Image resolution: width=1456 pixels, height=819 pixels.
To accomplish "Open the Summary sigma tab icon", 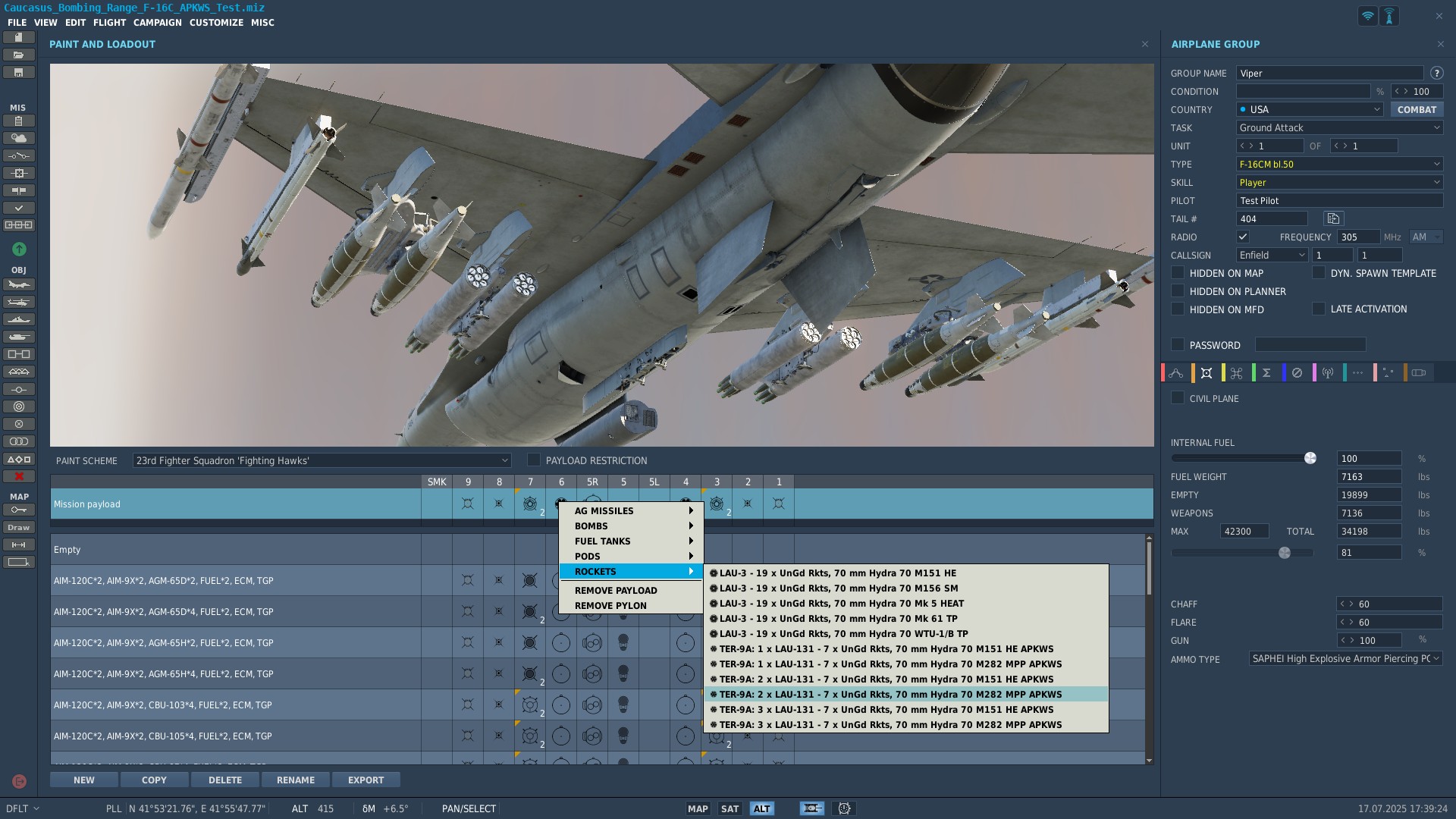I will [x=1266, y=373].
